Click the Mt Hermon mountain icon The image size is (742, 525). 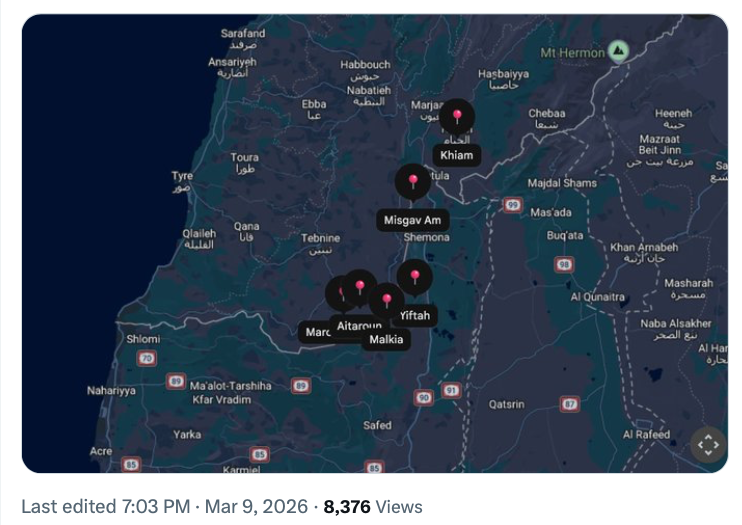point(620,51)
